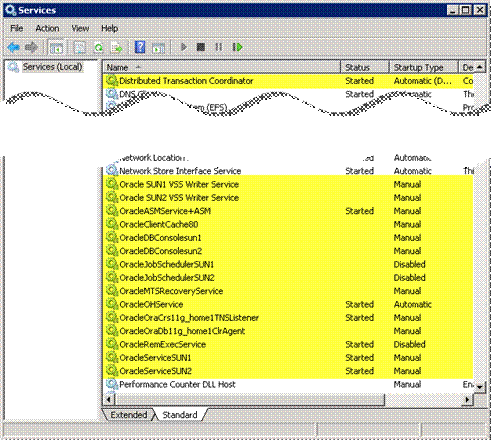Click the Back arrow toolbar icon

(14, 47)
